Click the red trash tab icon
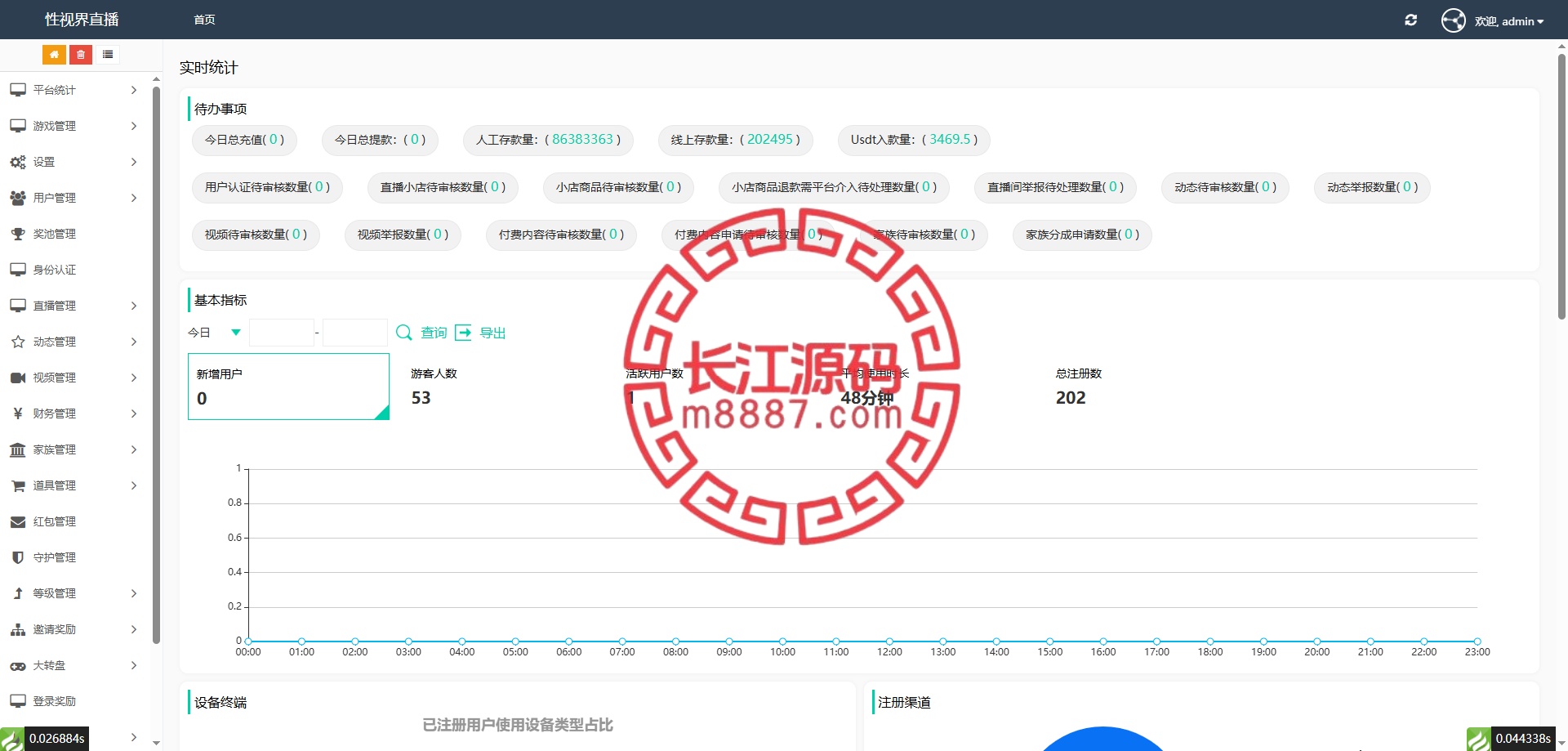The width and height of the screenshot is (1568, 751). (81, 55)
